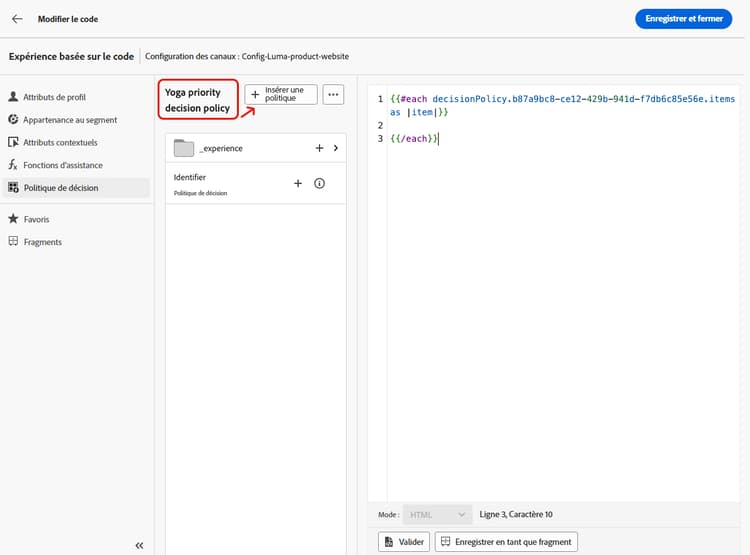
Task: Open Attributs de profil section
Action: point(54,97)
